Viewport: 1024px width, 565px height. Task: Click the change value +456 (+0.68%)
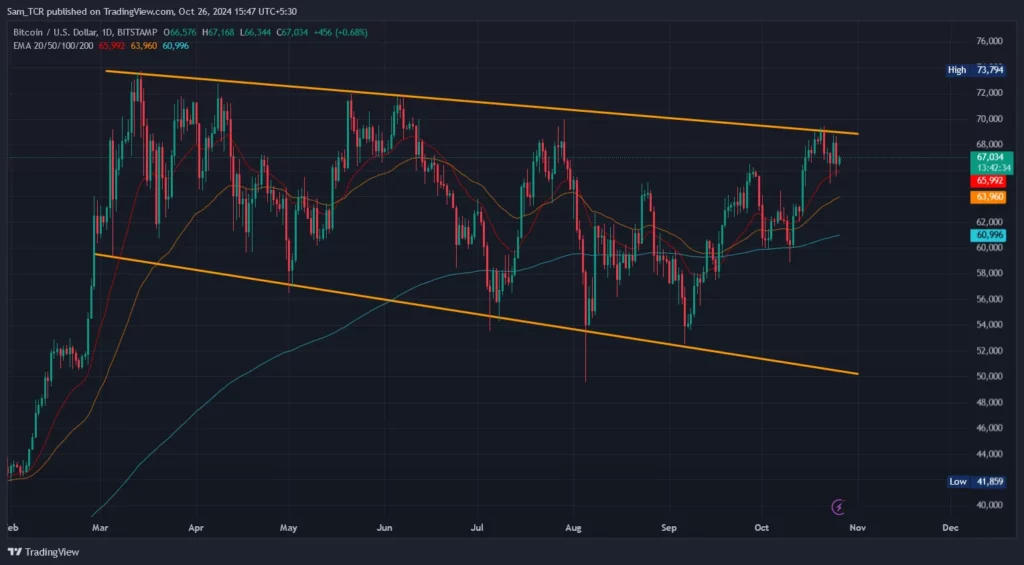(x=341, y=32)
